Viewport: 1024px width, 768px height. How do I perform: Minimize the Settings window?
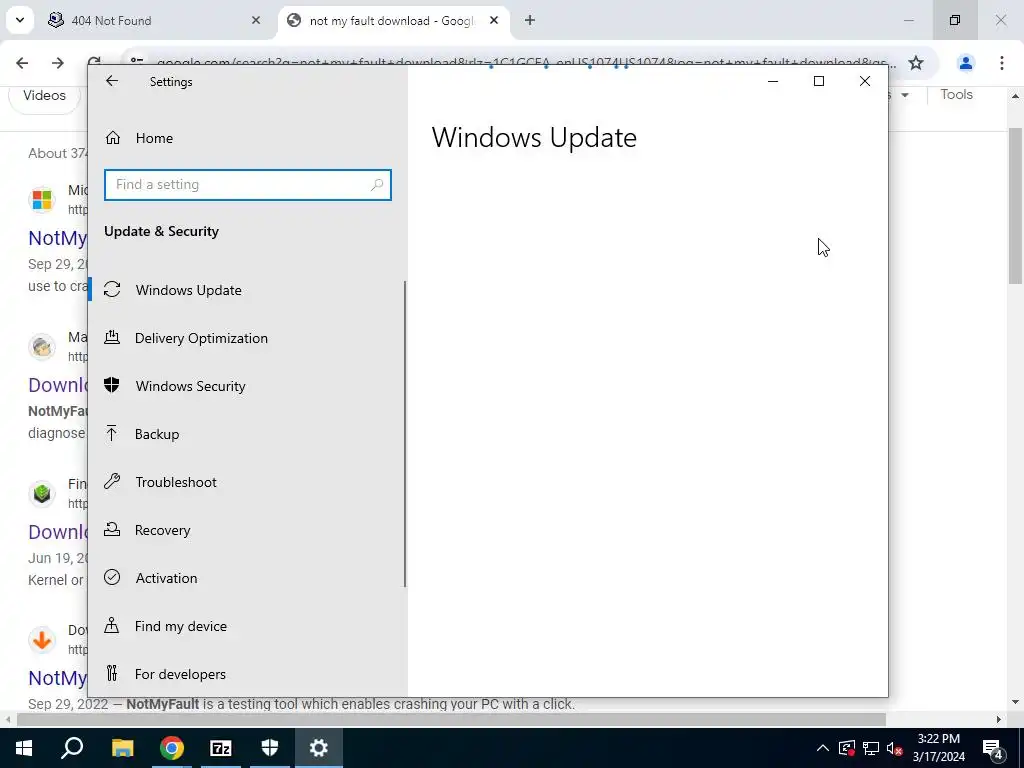(x=773, y=81)
